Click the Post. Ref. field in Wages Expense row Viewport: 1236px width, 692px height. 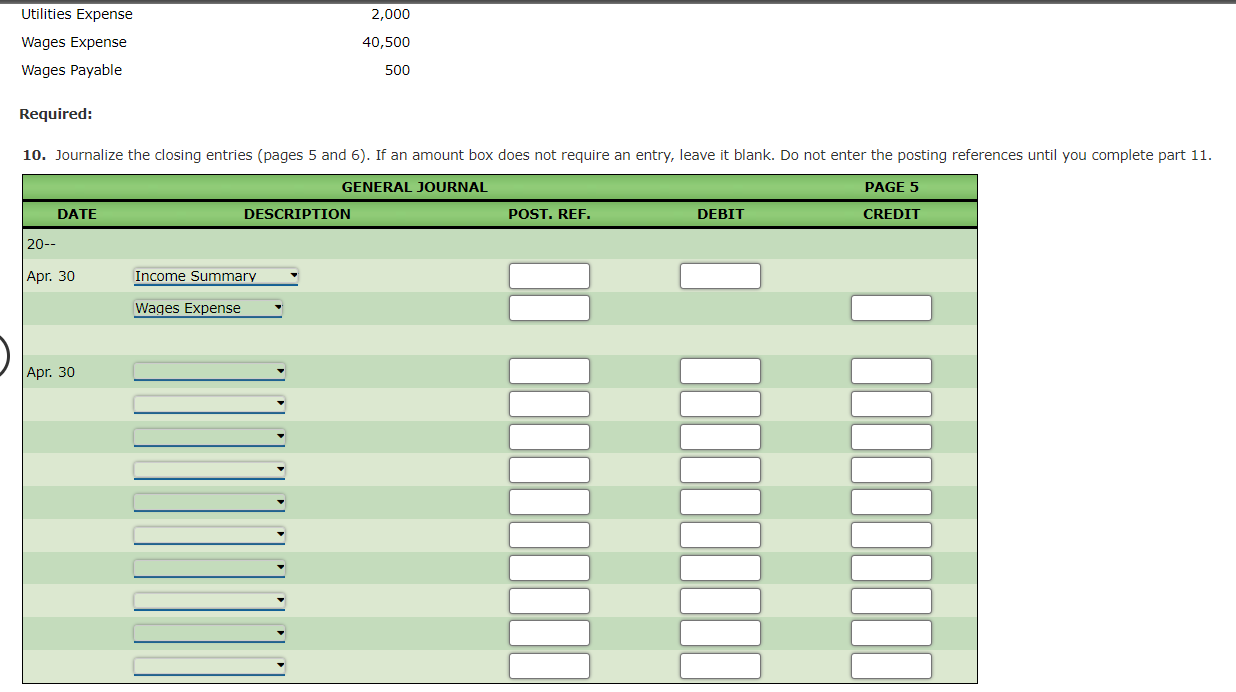549,308
